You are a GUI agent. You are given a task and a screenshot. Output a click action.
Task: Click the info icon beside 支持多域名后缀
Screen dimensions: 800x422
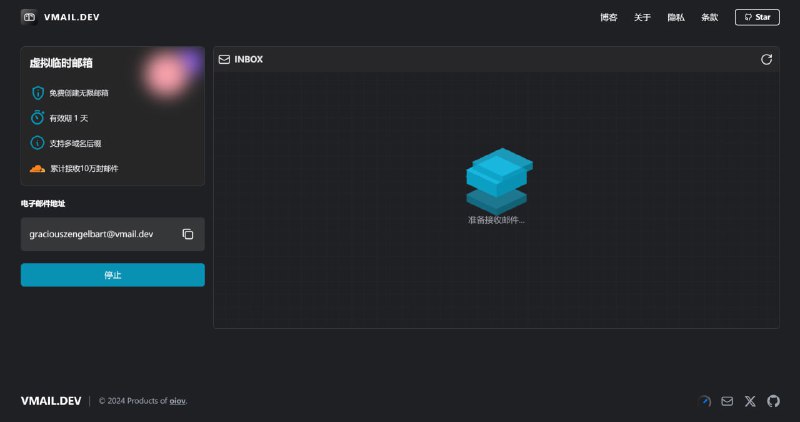[37, 143]
